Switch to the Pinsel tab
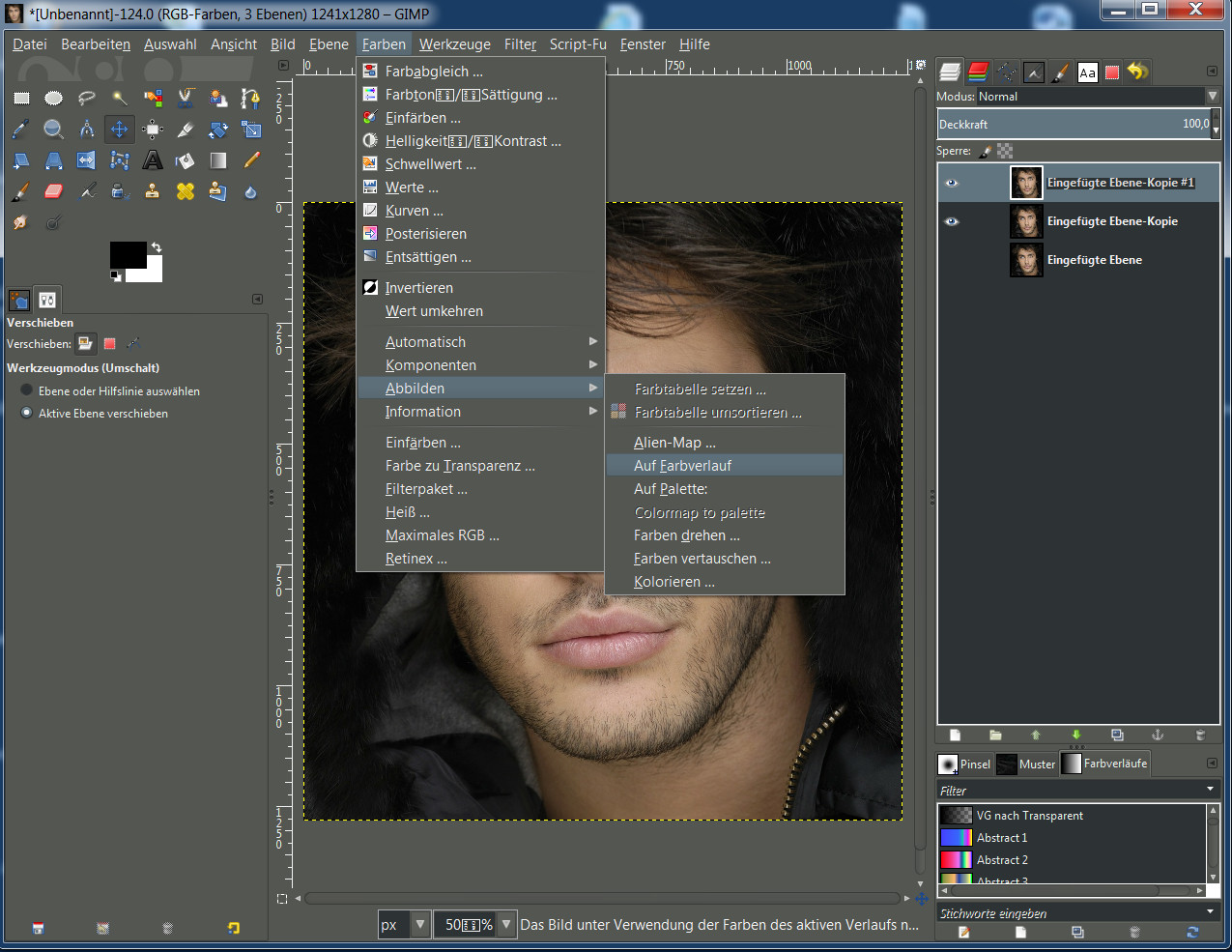Viewport: 1232px width, 952px height. click(964, 764)
